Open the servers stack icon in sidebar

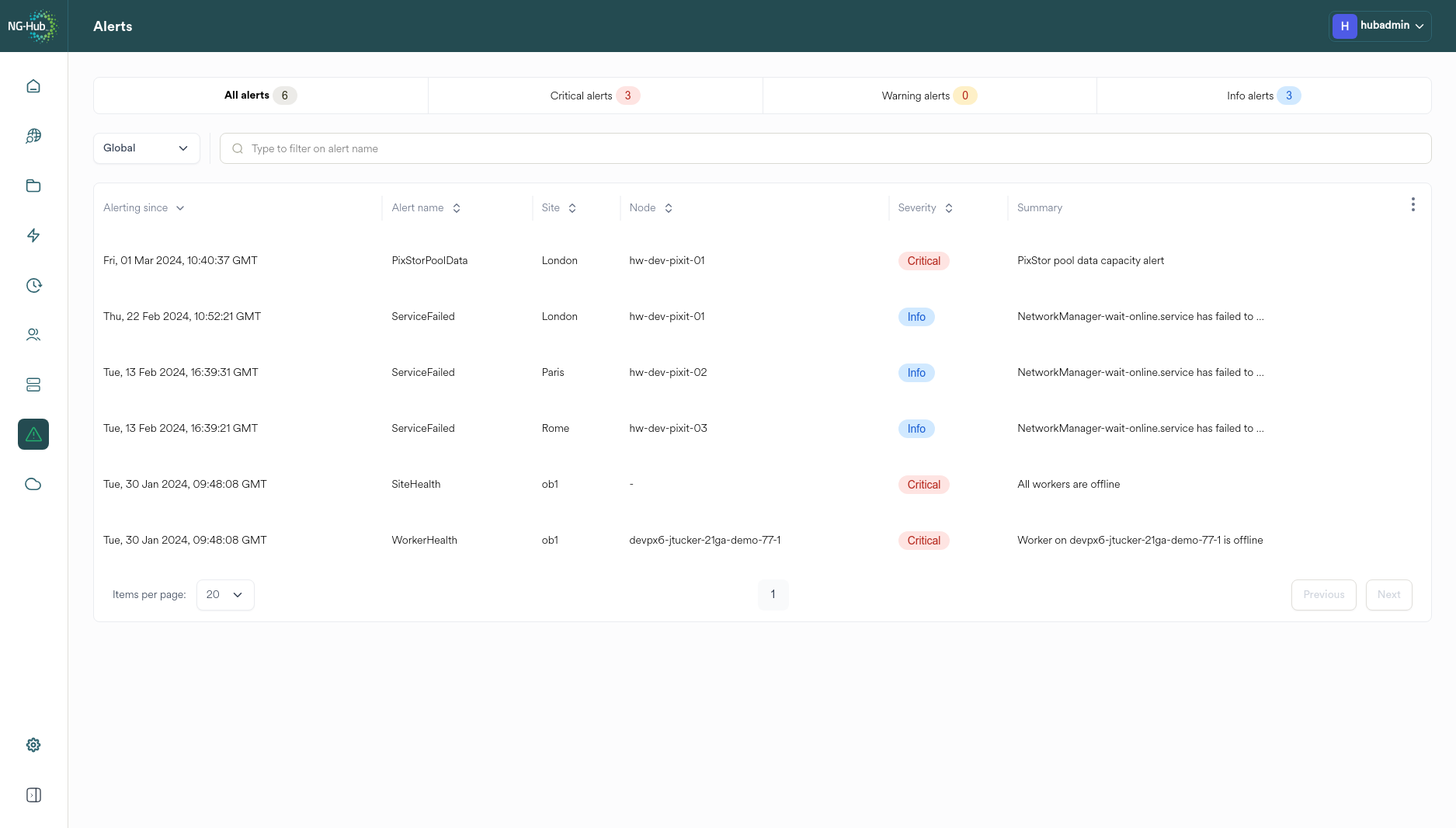[x=33, y=384]
